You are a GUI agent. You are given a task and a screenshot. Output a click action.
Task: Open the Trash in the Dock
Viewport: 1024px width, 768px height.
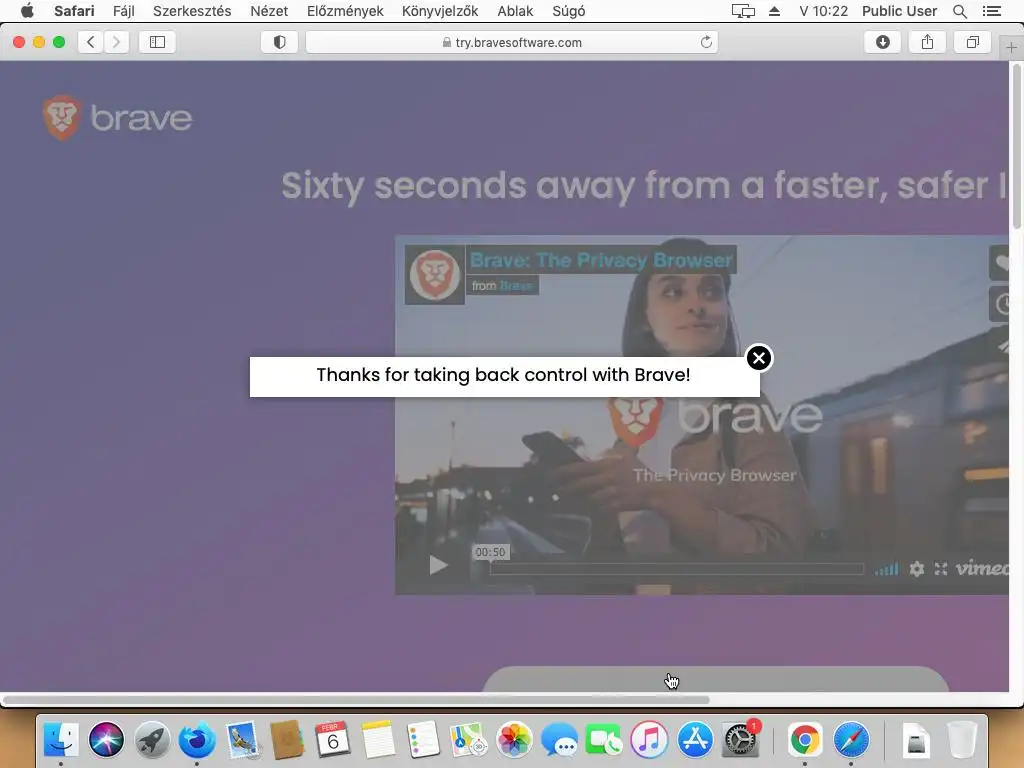961,740
